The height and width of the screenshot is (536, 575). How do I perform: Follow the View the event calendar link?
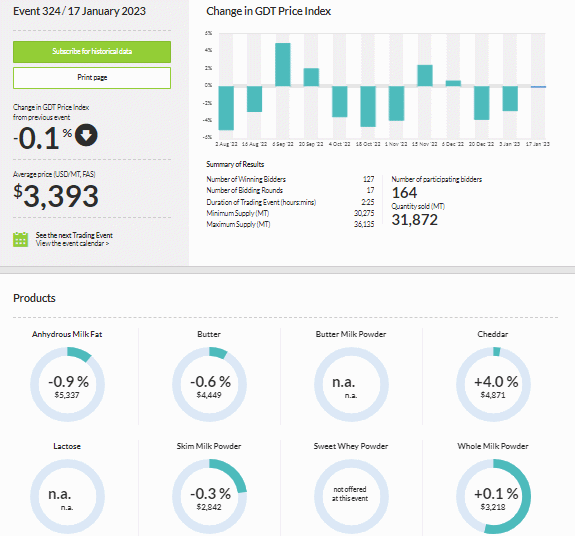pyautogui.click(x=72, y=243)
